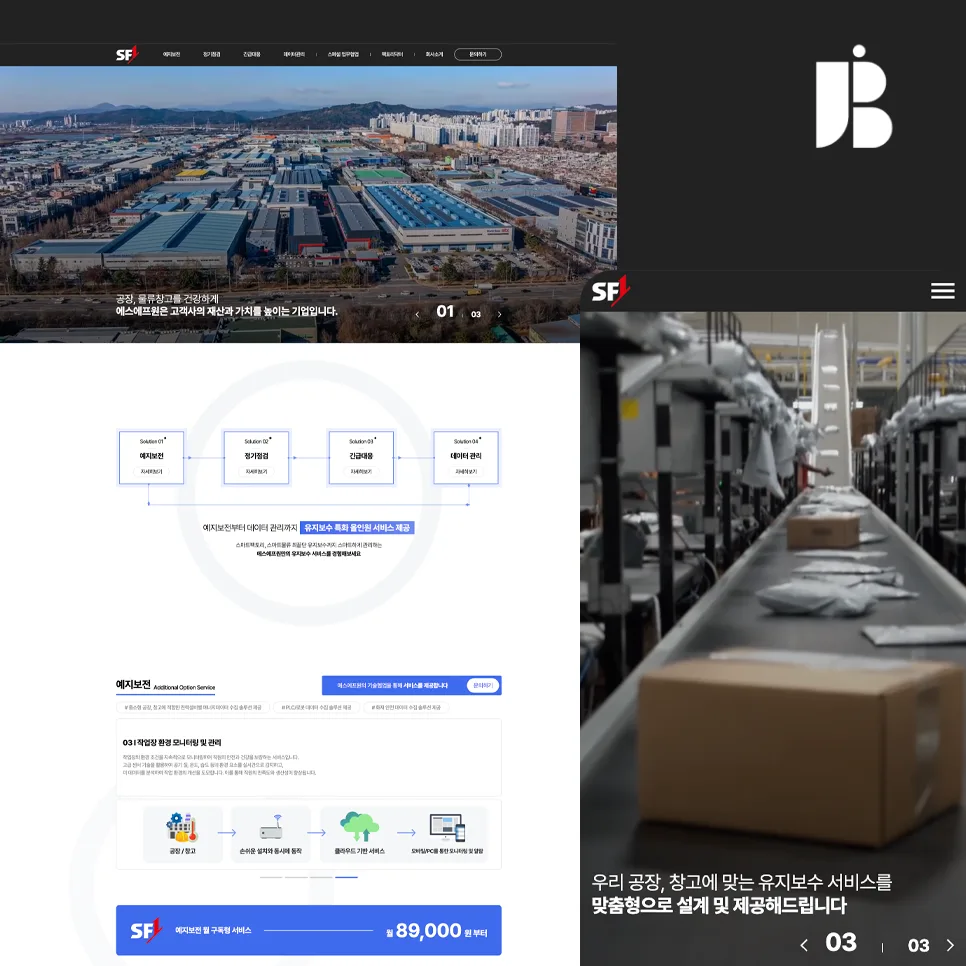This screenshot has width=966, height=966.
Task: Click the SF logo in the desktop header
Action: (128, 54)
